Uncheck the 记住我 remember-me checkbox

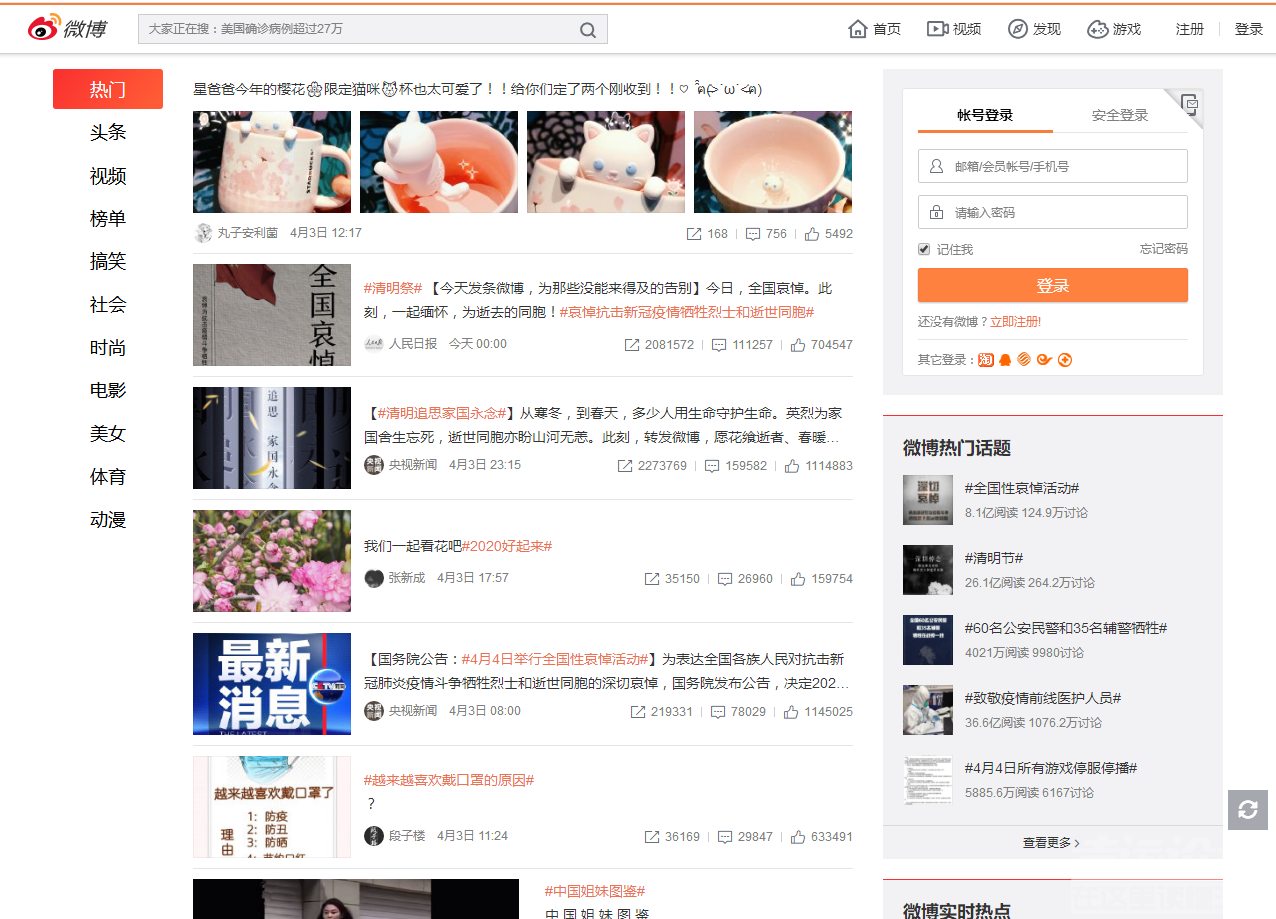[923, 249]
